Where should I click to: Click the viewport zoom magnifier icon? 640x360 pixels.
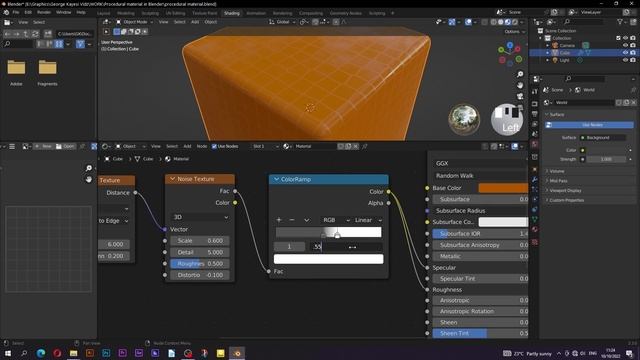[520, 74]
